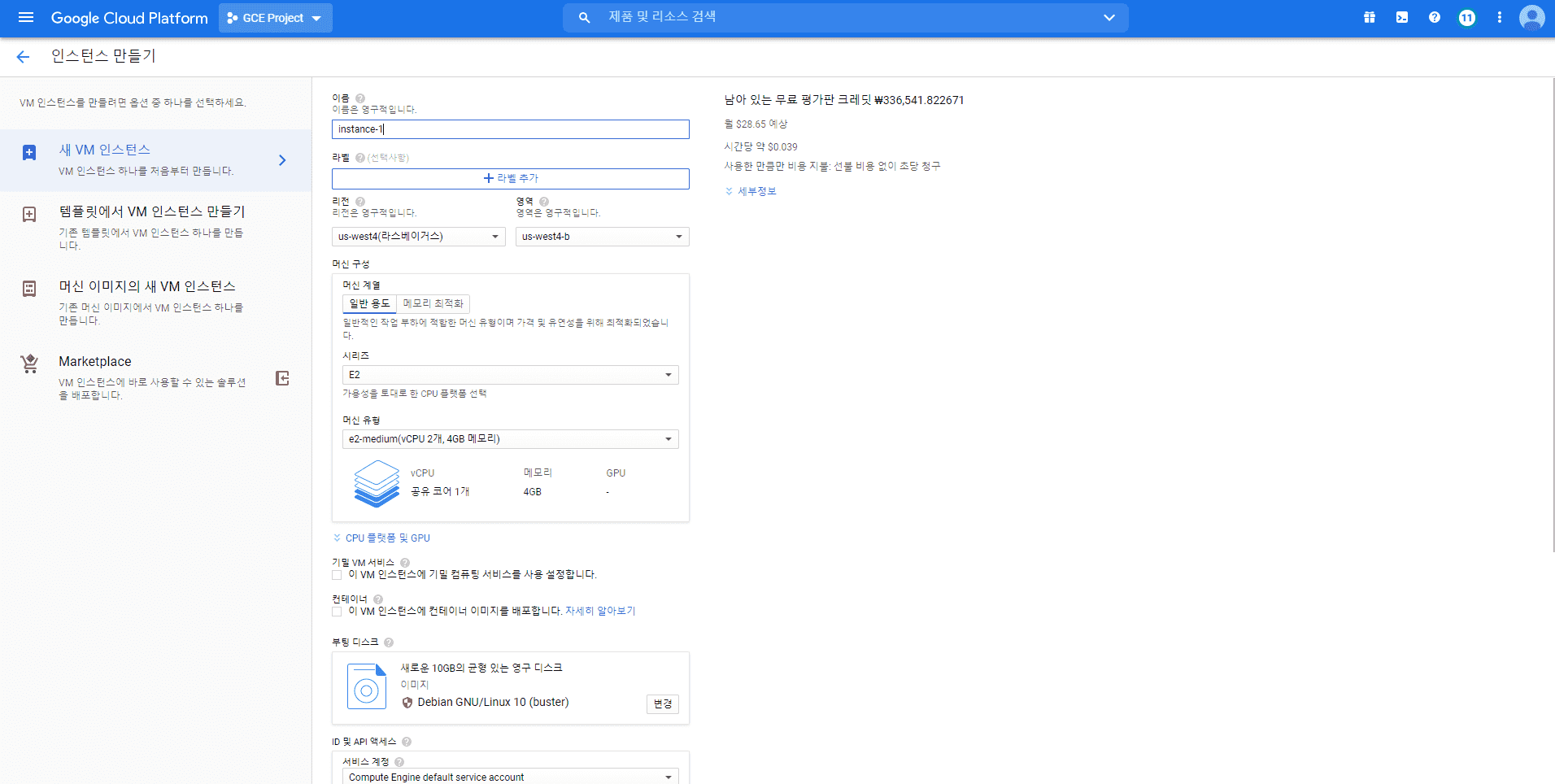Click the 라벨 추가 button
The image size is (1555, 784).
click(511, 179)
